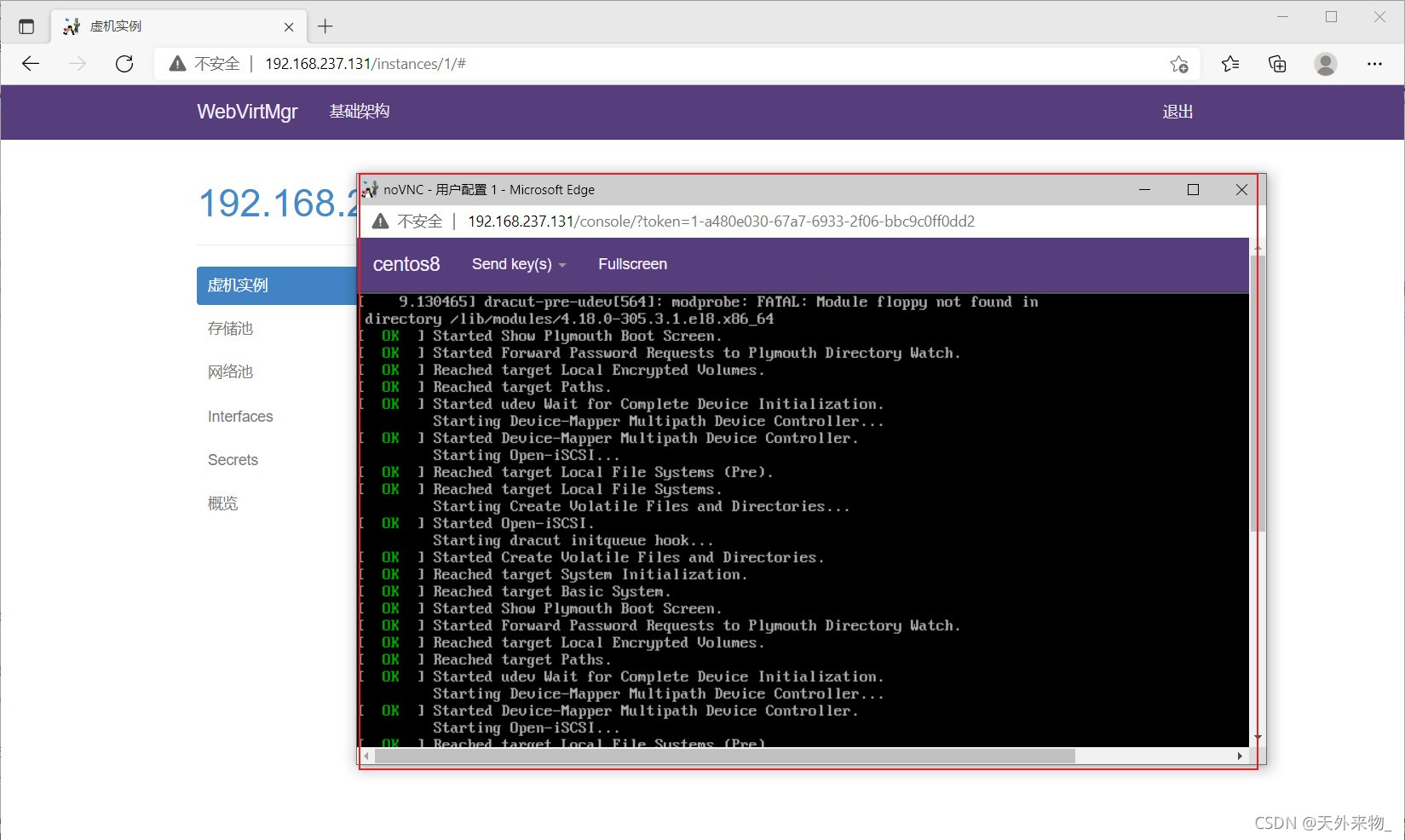Expand the Send key(s) dropdown
This screenshot has width=1405, height=840.
[519, 264]
